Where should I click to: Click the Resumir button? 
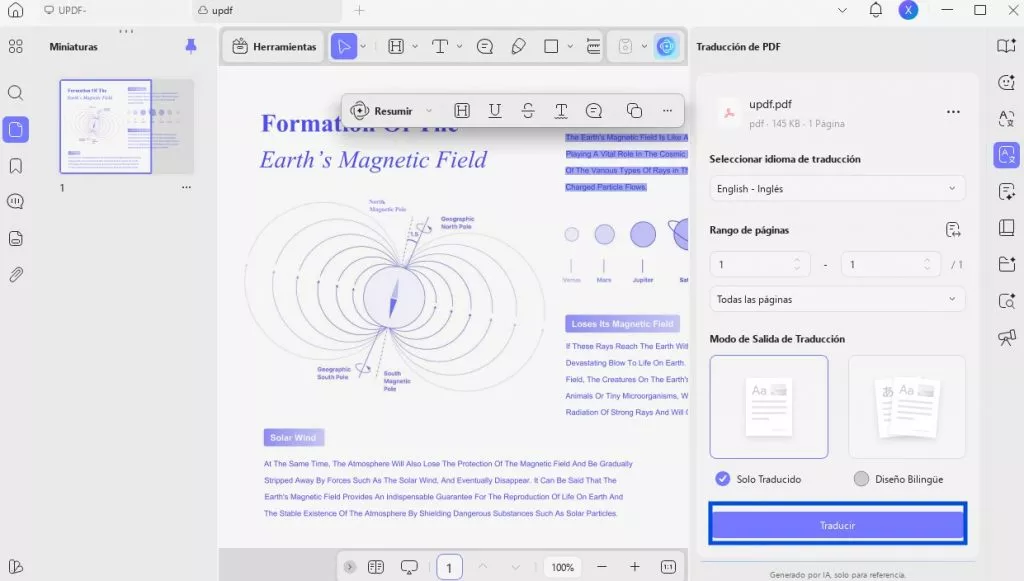[x=382, y=111]
